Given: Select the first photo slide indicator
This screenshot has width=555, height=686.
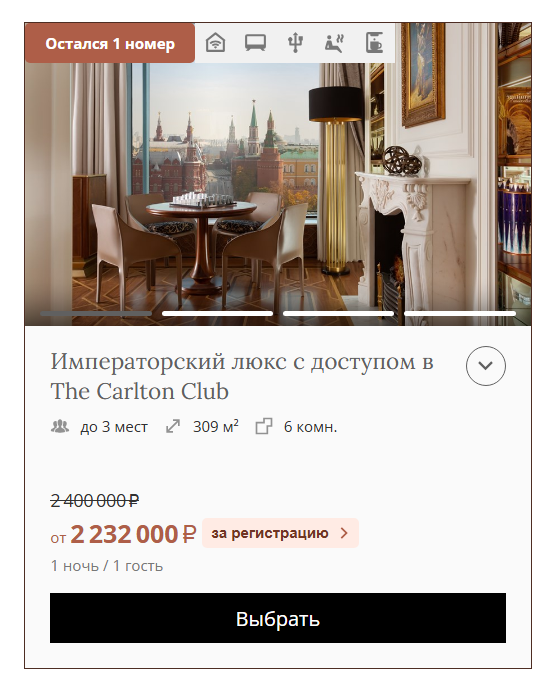Looking at the screenshot, I should click(x=96, y=313).
